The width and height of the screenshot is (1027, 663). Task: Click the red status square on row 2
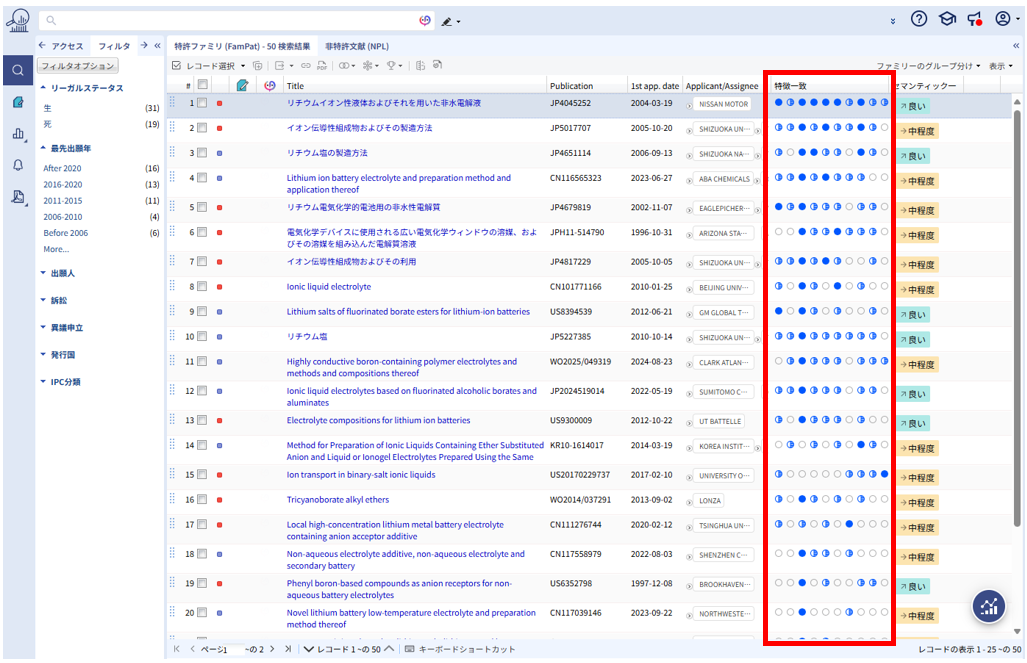tap(219, 128)
